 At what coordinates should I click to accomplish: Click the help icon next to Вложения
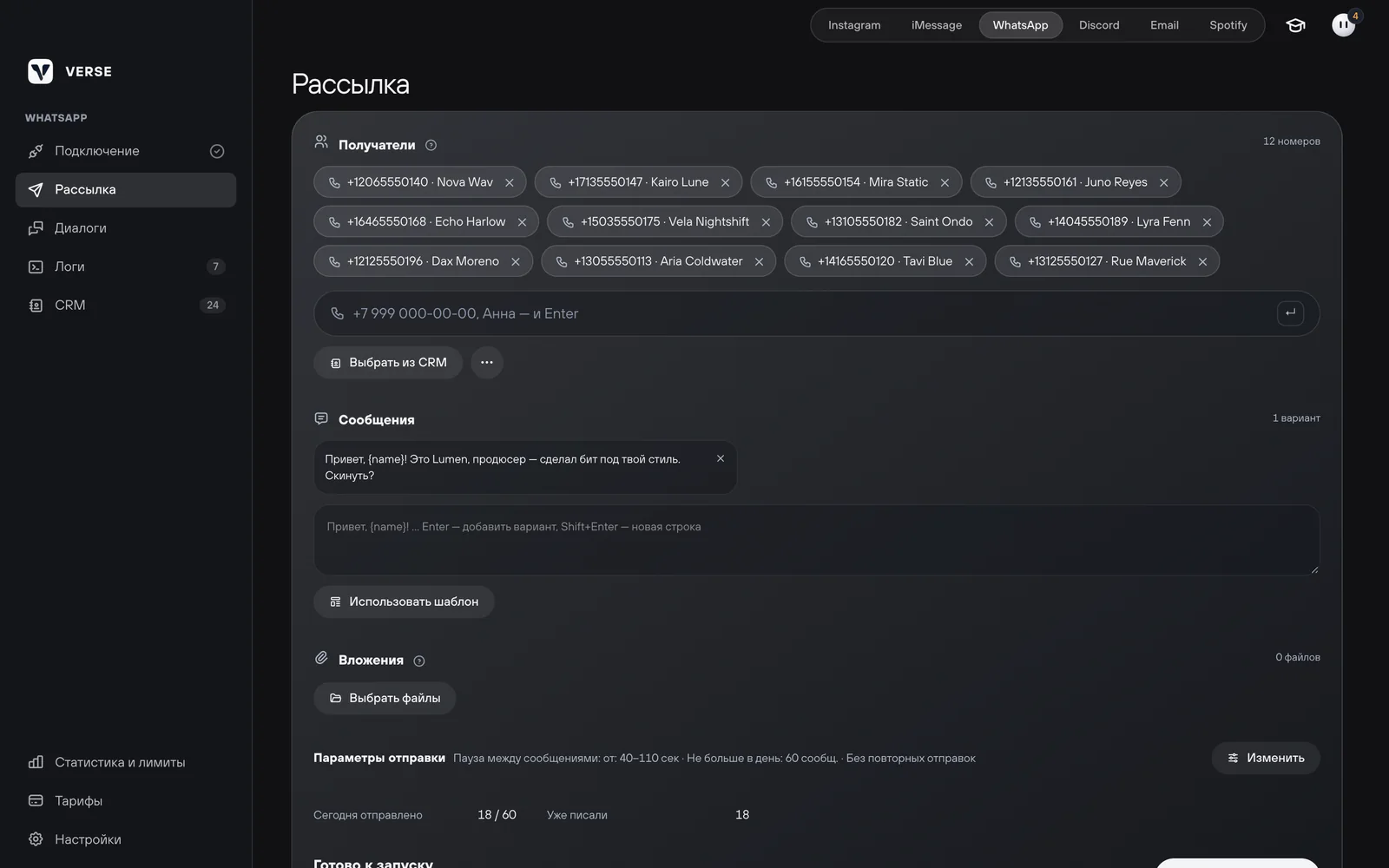pyautogui.click(x=419, y=661)
